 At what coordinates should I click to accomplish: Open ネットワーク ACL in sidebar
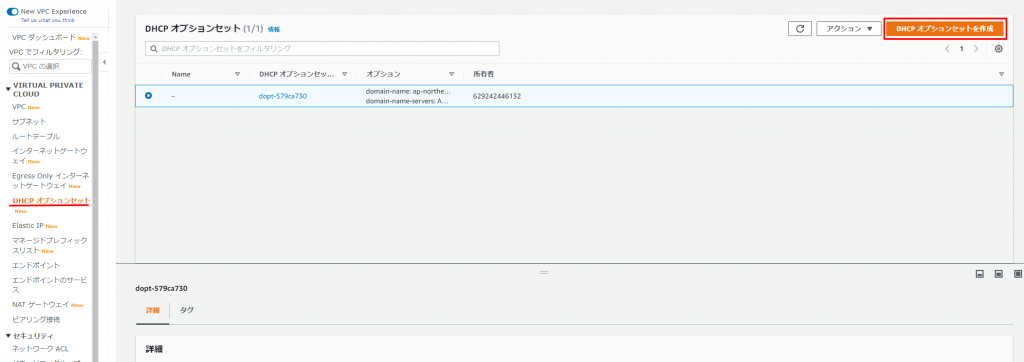coord(40,348)
